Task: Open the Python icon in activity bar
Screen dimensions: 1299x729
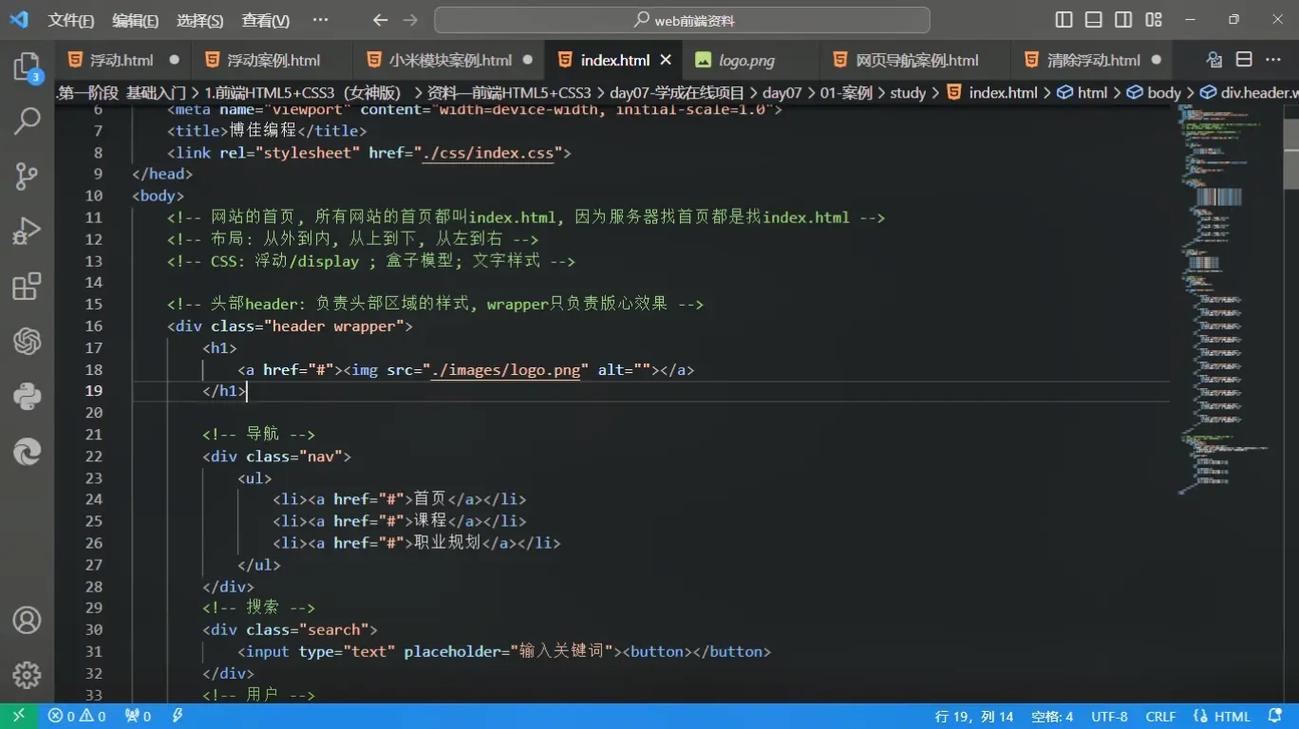Action: tap(27, 396)
